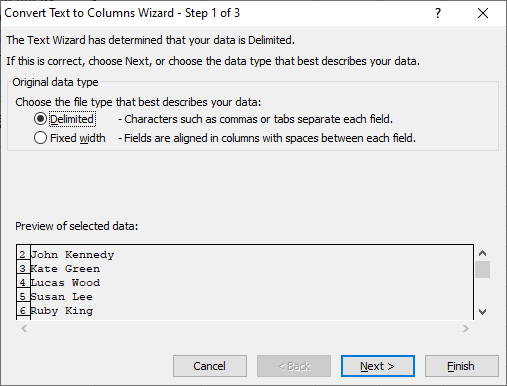Click preview horizontal scroll left arrow
The height and width of the screenshot is (386, 507).
(x=24, y=329)
